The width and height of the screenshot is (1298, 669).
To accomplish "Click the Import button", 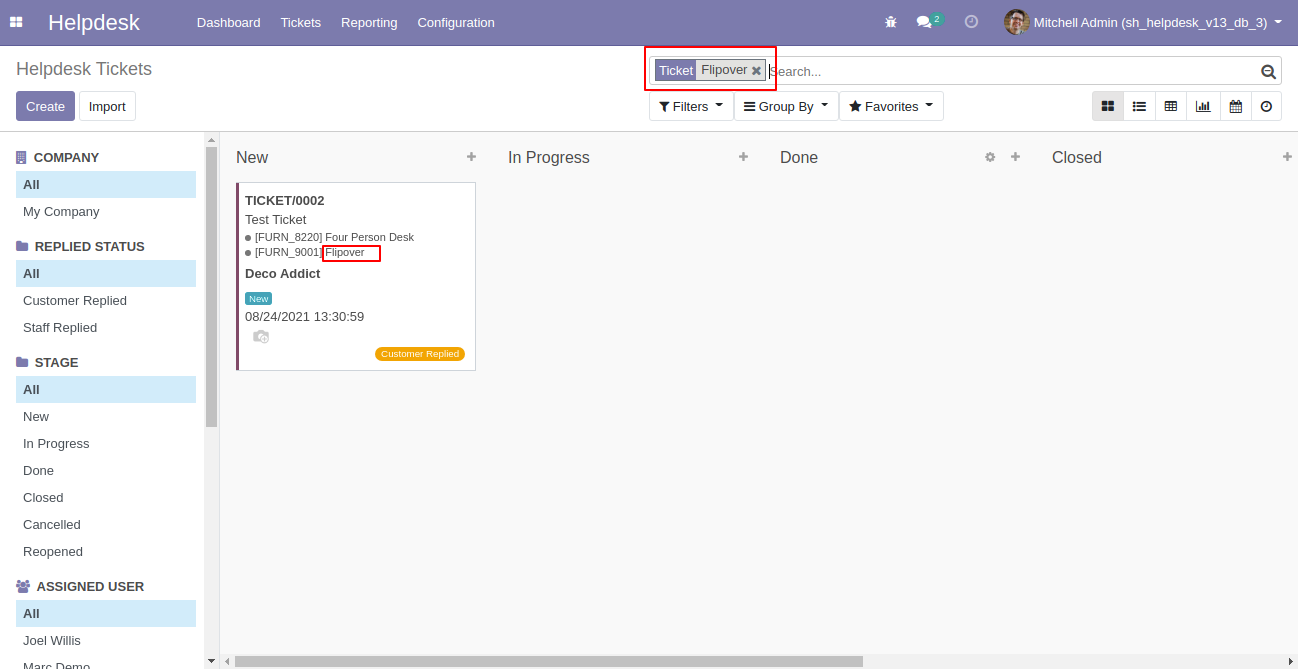I will click(x=107, y=106).
